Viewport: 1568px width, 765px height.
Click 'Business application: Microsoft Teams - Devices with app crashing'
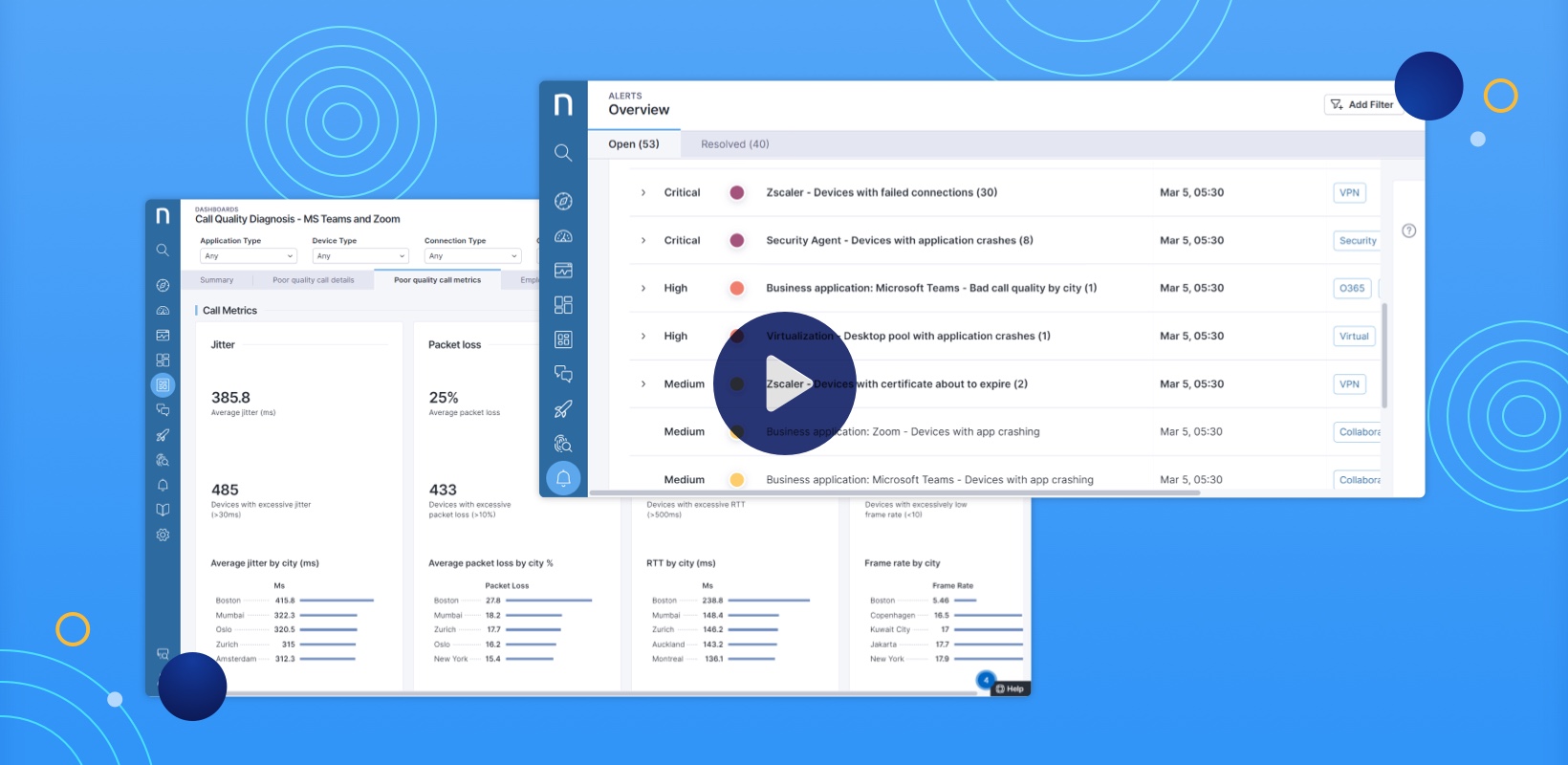click(x=929, y=480)
